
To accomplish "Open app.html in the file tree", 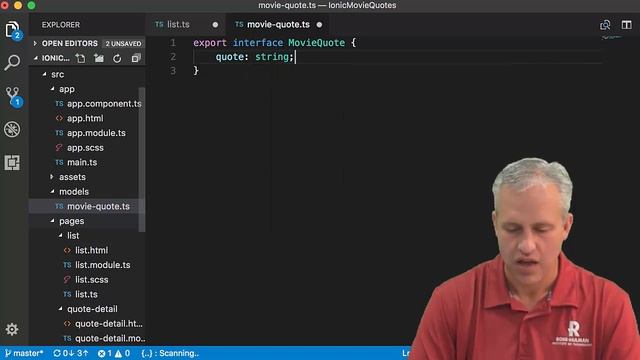I will point(85,118).
